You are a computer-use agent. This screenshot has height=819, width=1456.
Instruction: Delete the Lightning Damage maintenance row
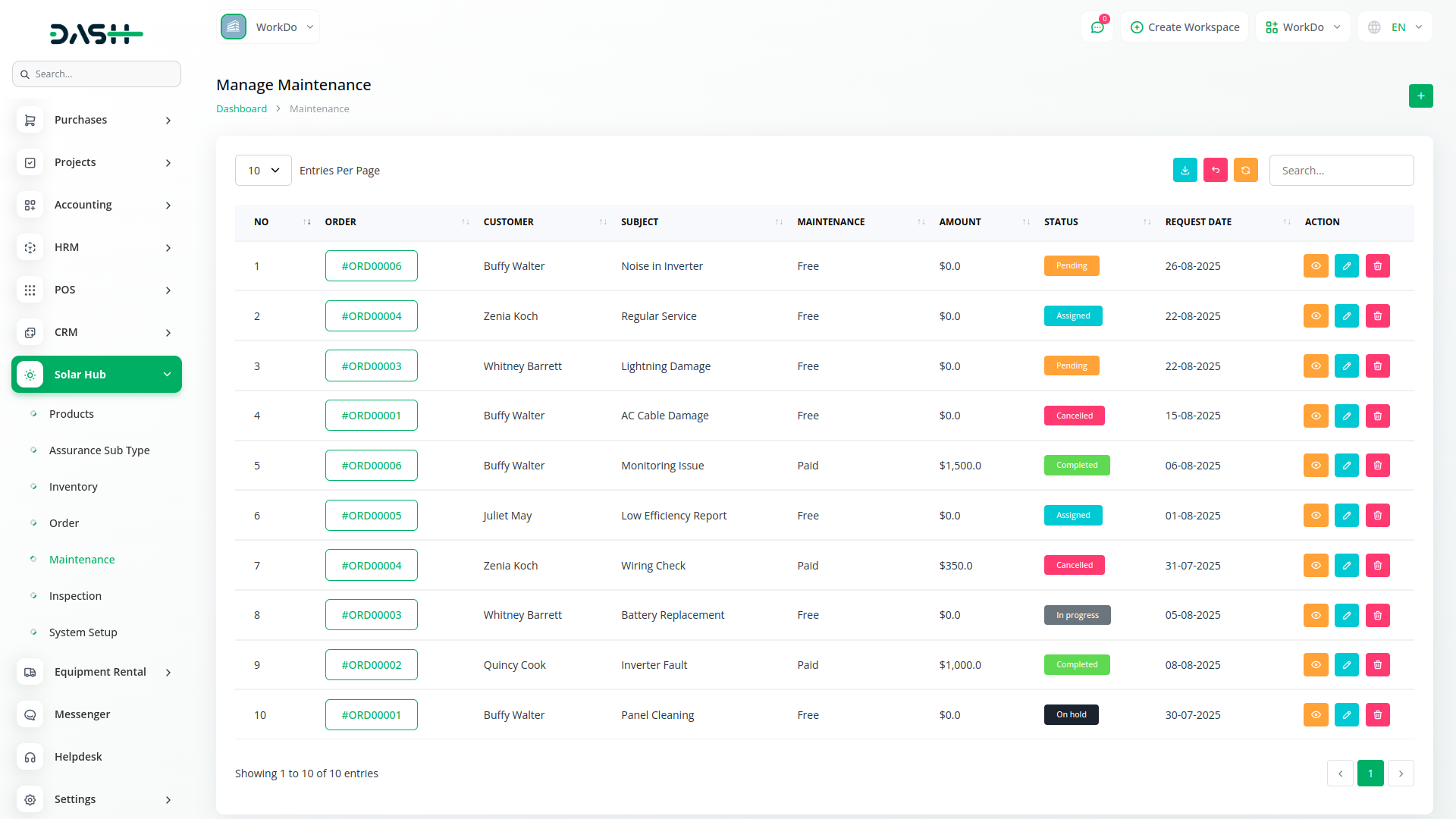pos(1377,366)
